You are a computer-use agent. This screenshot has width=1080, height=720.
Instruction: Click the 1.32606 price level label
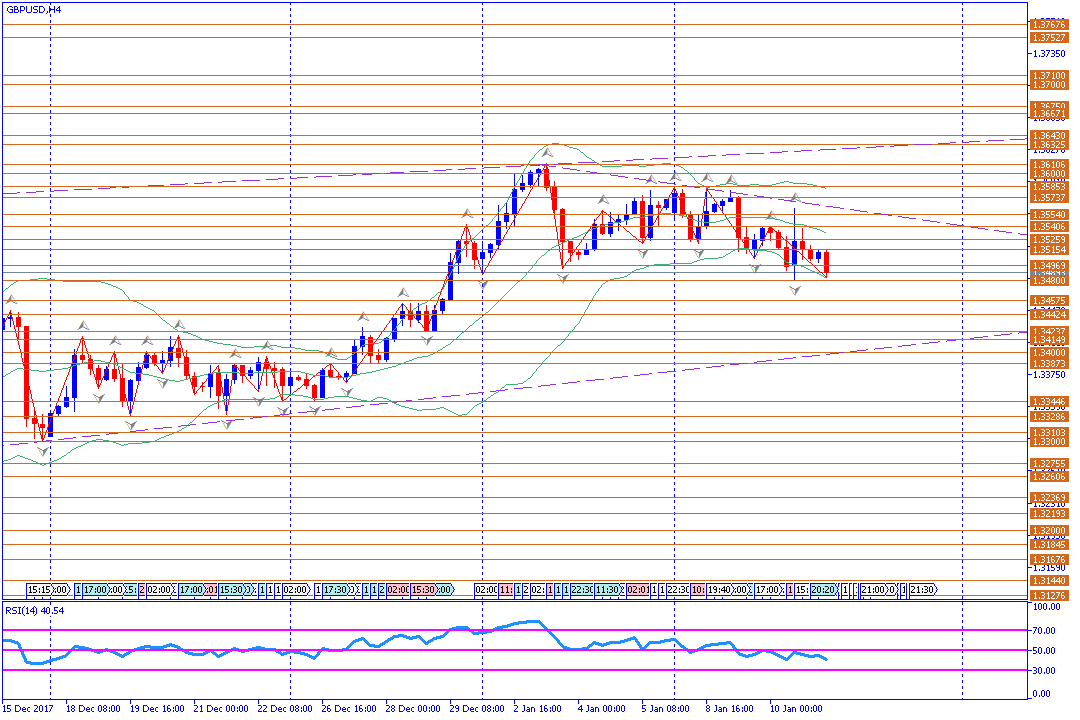pyautogui.click(x=1048, y=477)
